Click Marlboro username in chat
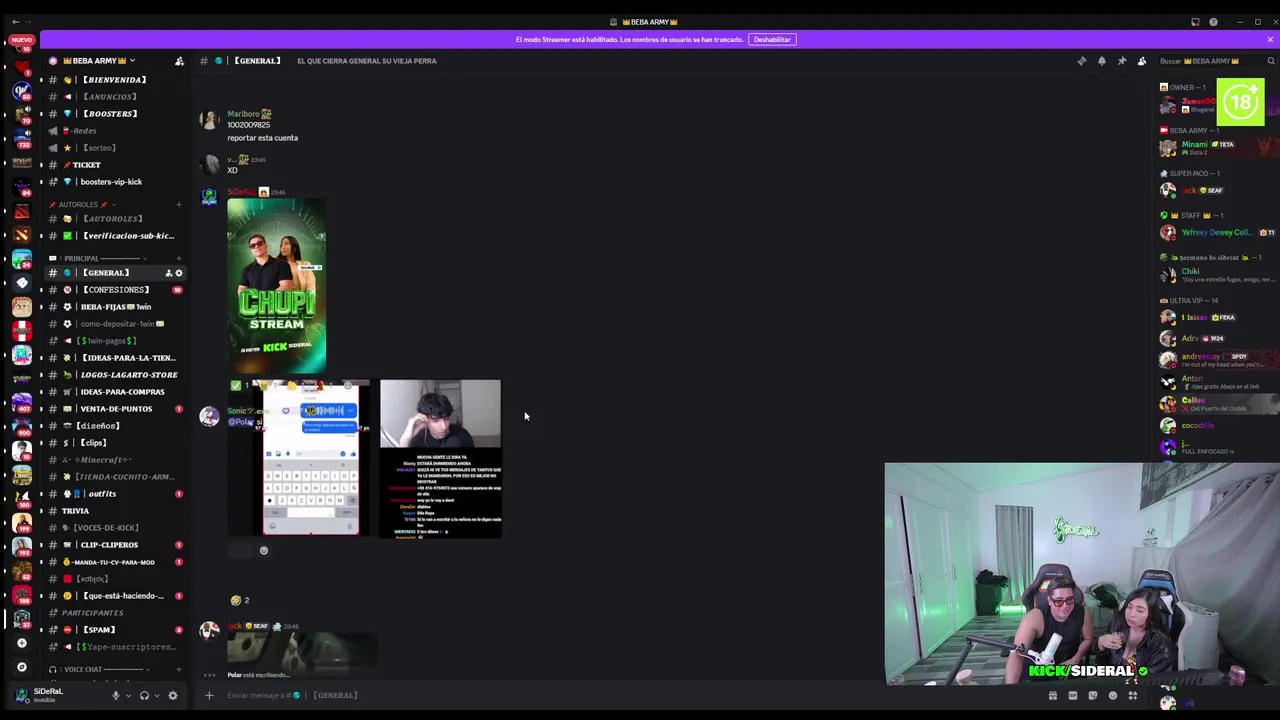 coord(243,114)
